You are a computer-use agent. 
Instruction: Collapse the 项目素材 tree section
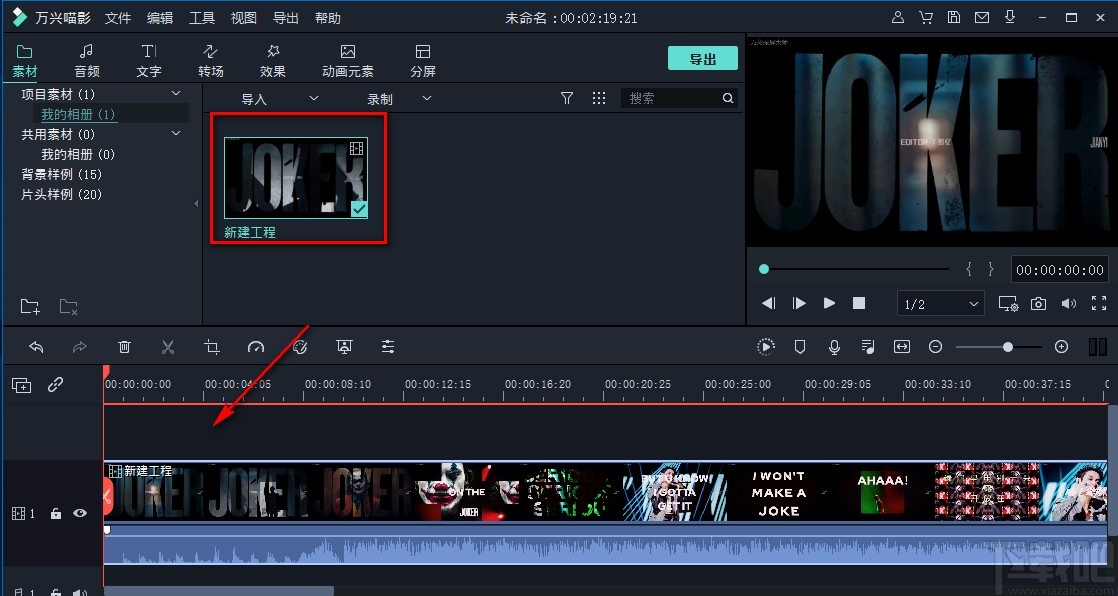tap(176, 93)
